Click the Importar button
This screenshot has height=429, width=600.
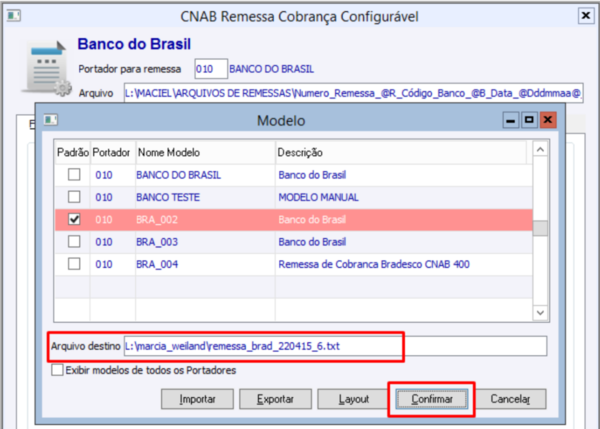pyautogui.click(x=197, y=399)
